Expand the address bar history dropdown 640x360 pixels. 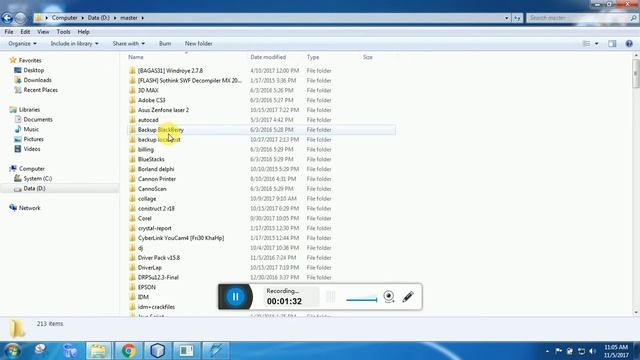point(507,18)
